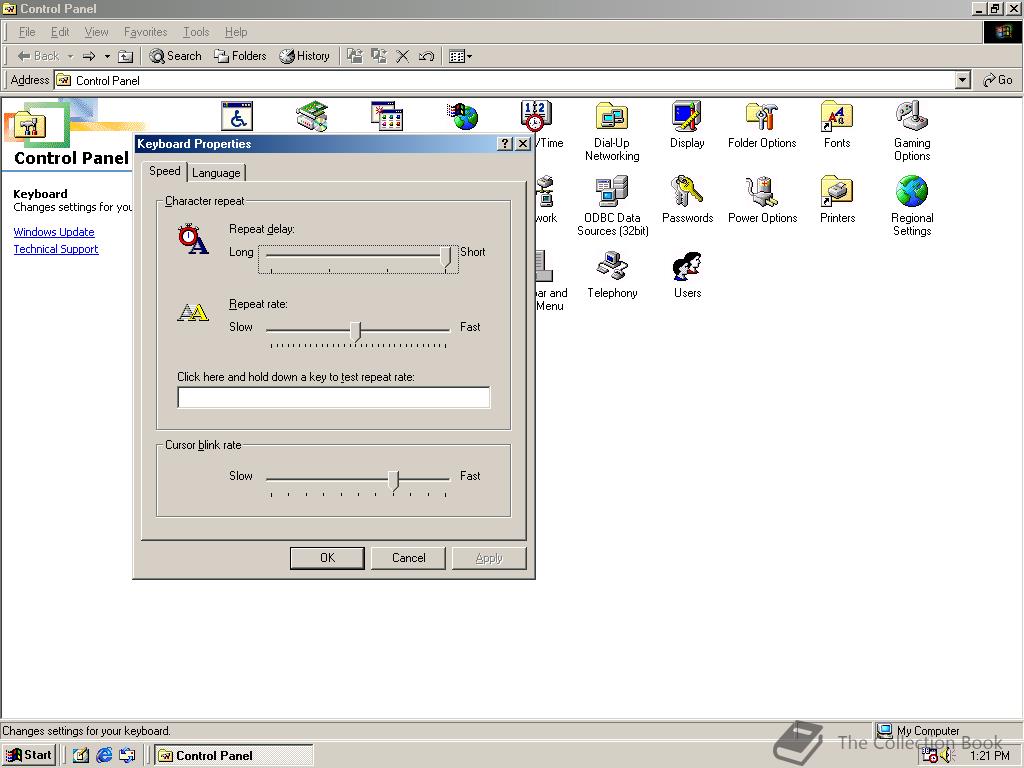
Task: Click the Task Scheduler tray icon
Action: pyautogui.click(x=930, y=756)
